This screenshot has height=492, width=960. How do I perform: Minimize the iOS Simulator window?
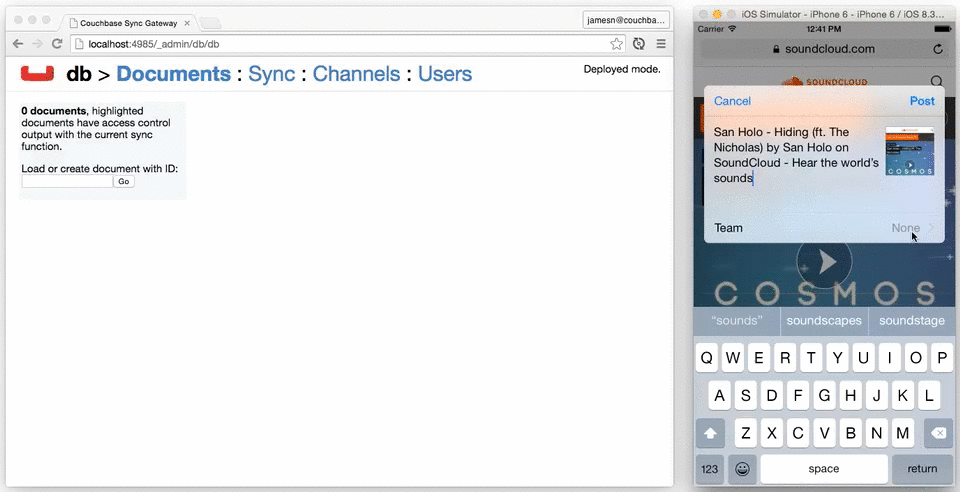[x=717, y=14]
